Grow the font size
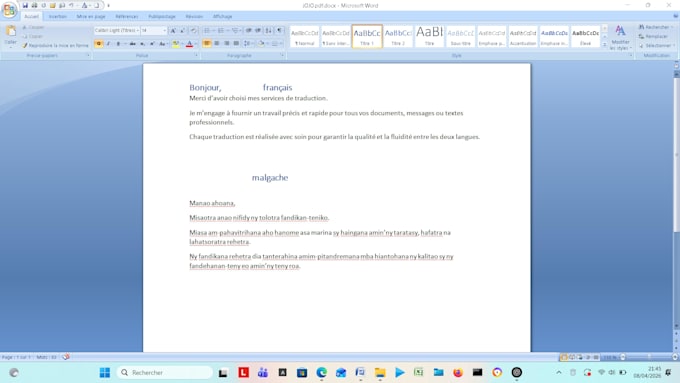 tap(173, 31)
